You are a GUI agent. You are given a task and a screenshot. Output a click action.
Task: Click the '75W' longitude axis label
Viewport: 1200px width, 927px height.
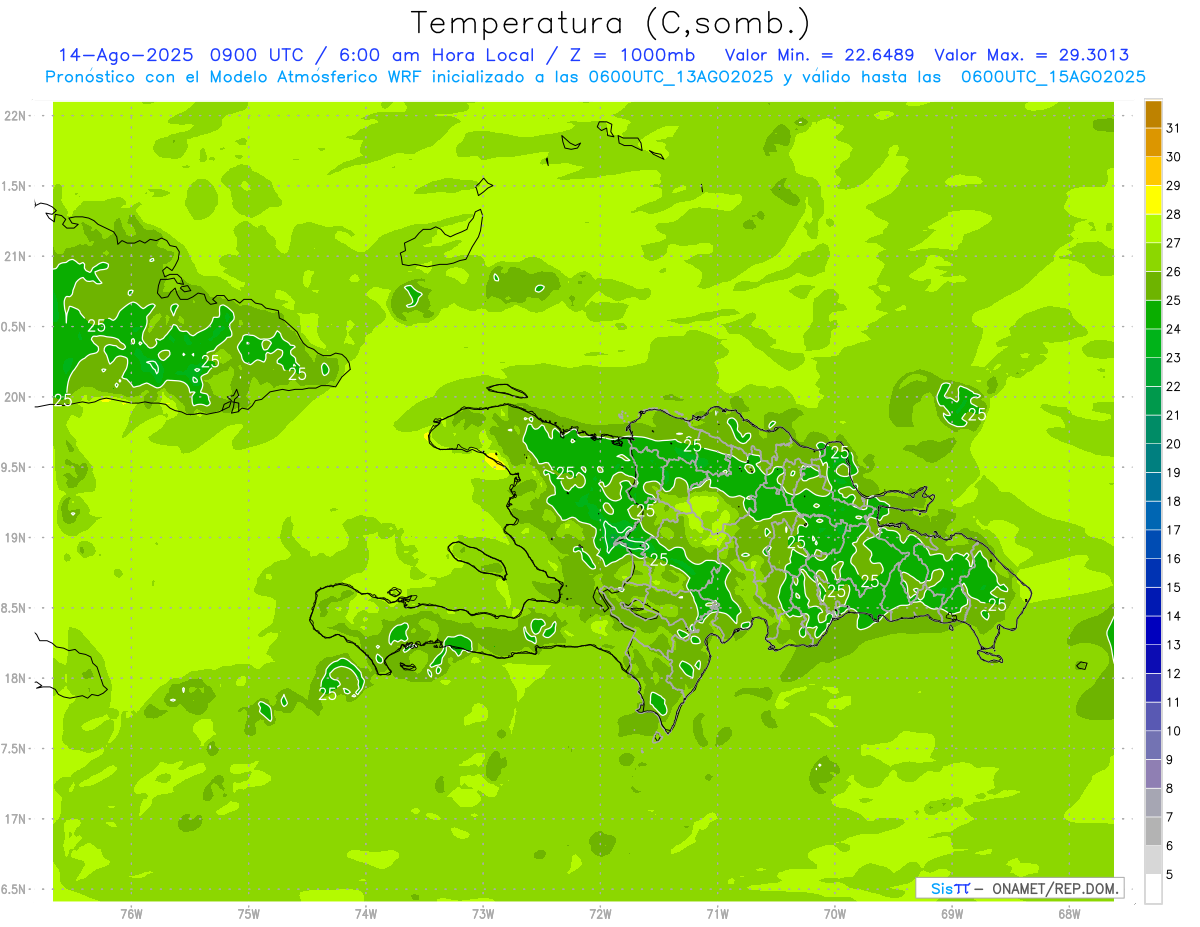coord(249,914)
